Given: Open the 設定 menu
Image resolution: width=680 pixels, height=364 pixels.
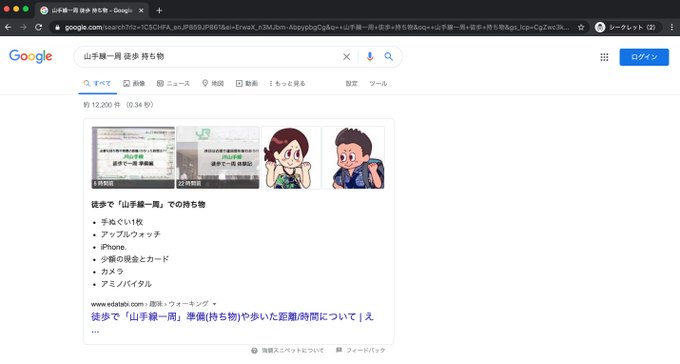Looking at the screenshot, I should (351, 83).
